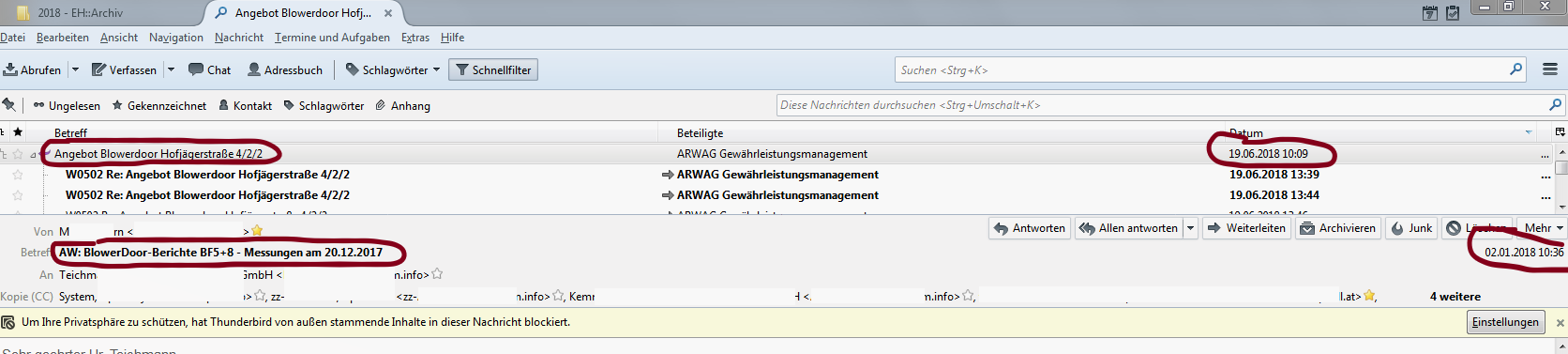Click the star next to first CC recipient System
Screen dimensions: 1568x354
coord(260,296)
